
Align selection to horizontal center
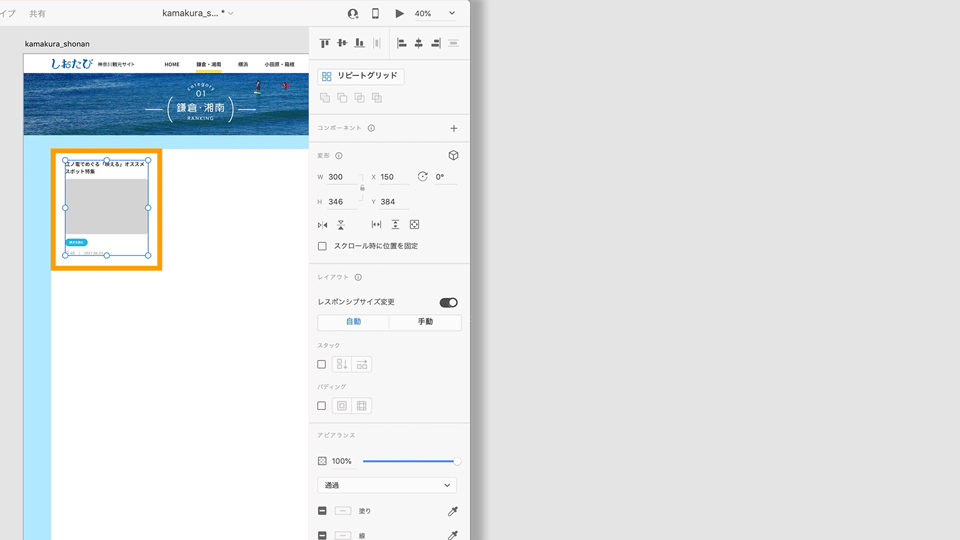(x=419, y=43)
